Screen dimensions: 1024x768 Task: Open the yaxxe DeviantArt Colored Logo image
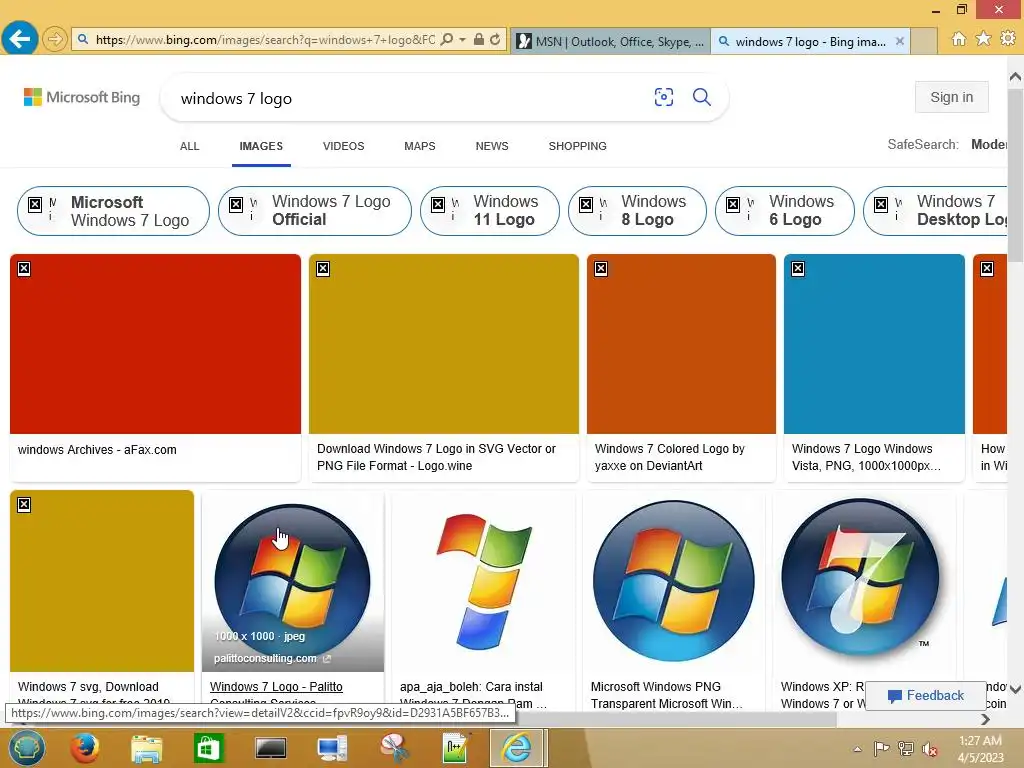[x=681, y=344]
